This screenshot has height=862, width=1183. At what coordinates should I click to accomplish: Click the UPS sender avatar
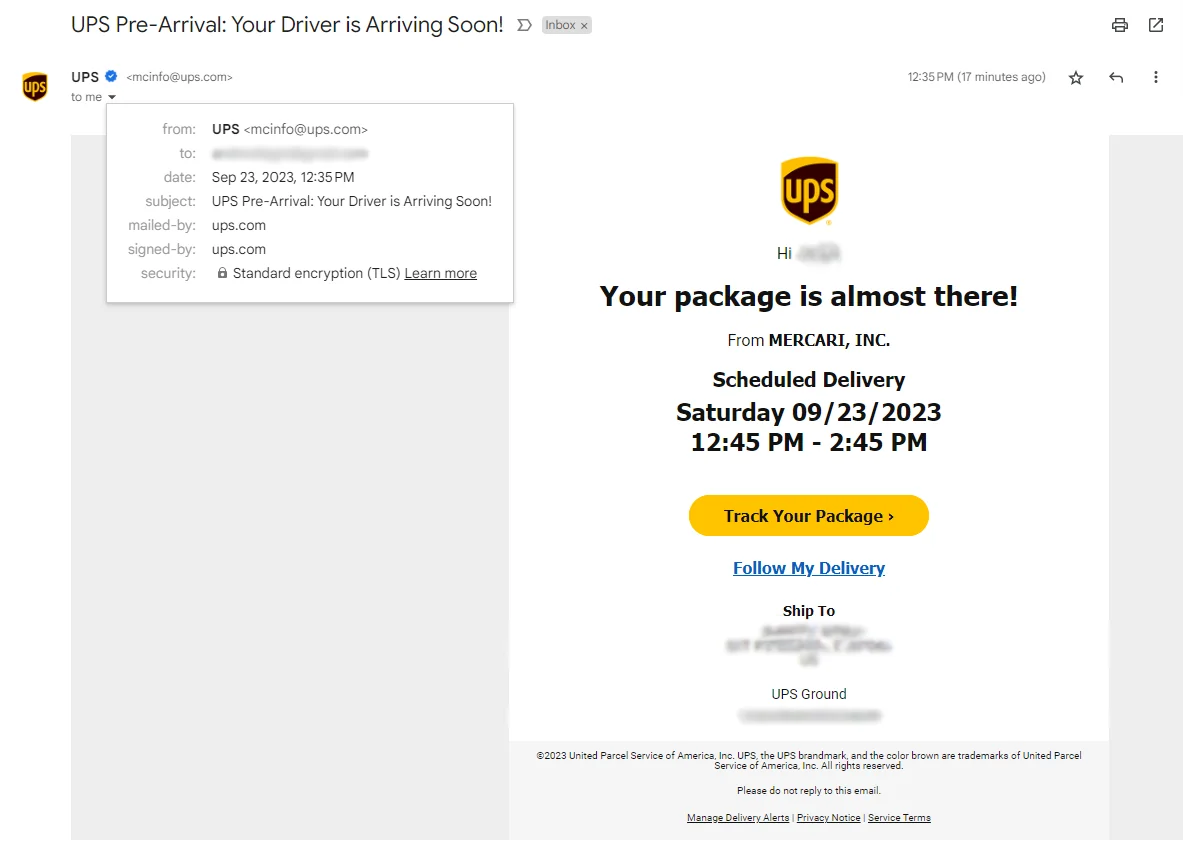[35, 86]
